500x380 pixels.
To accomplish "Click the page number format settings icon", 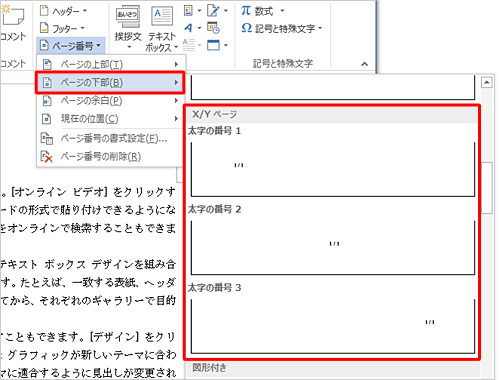I will (x=46, y=138).
